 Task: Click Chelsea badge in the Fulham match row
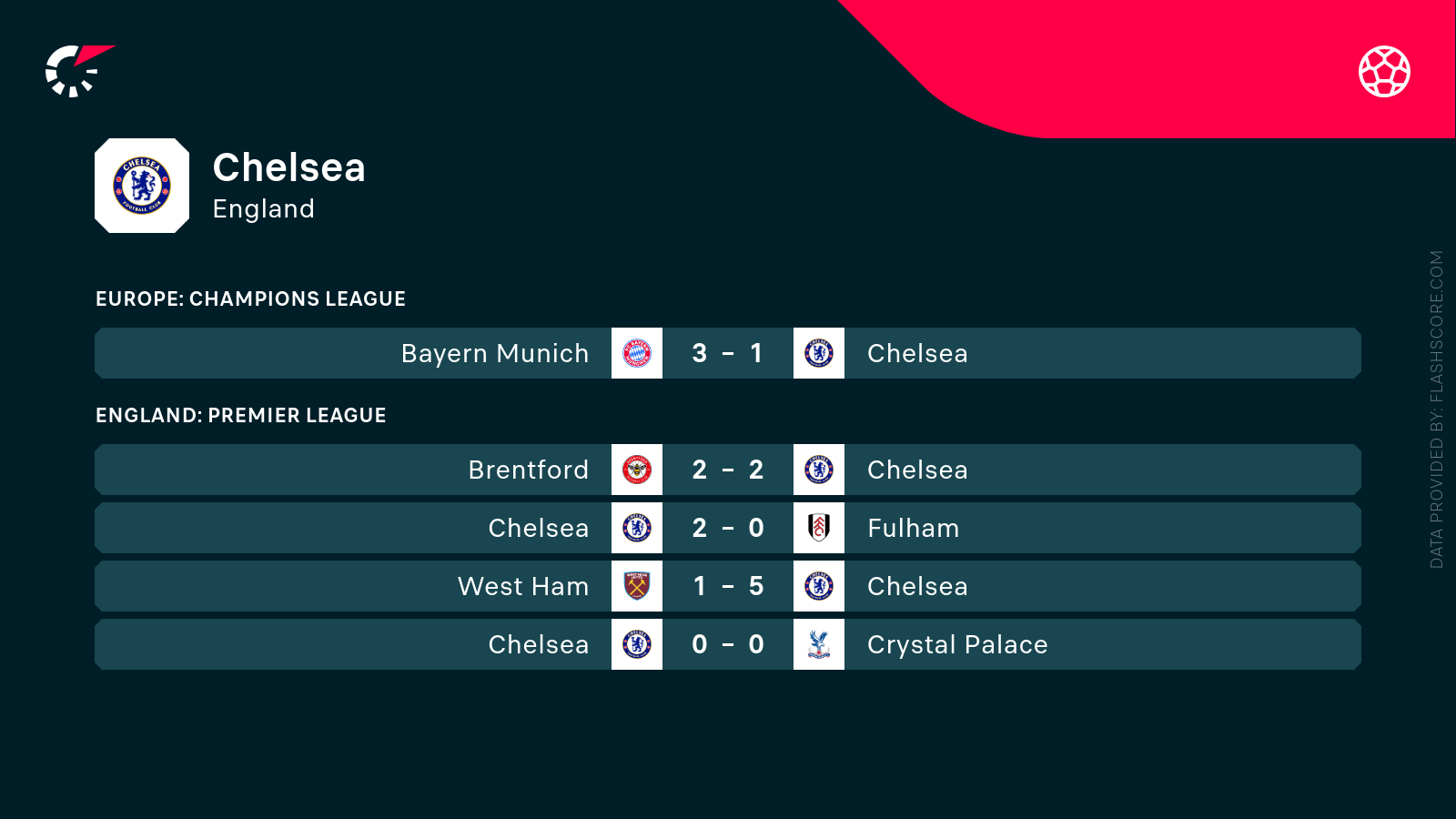coord(637,528)
